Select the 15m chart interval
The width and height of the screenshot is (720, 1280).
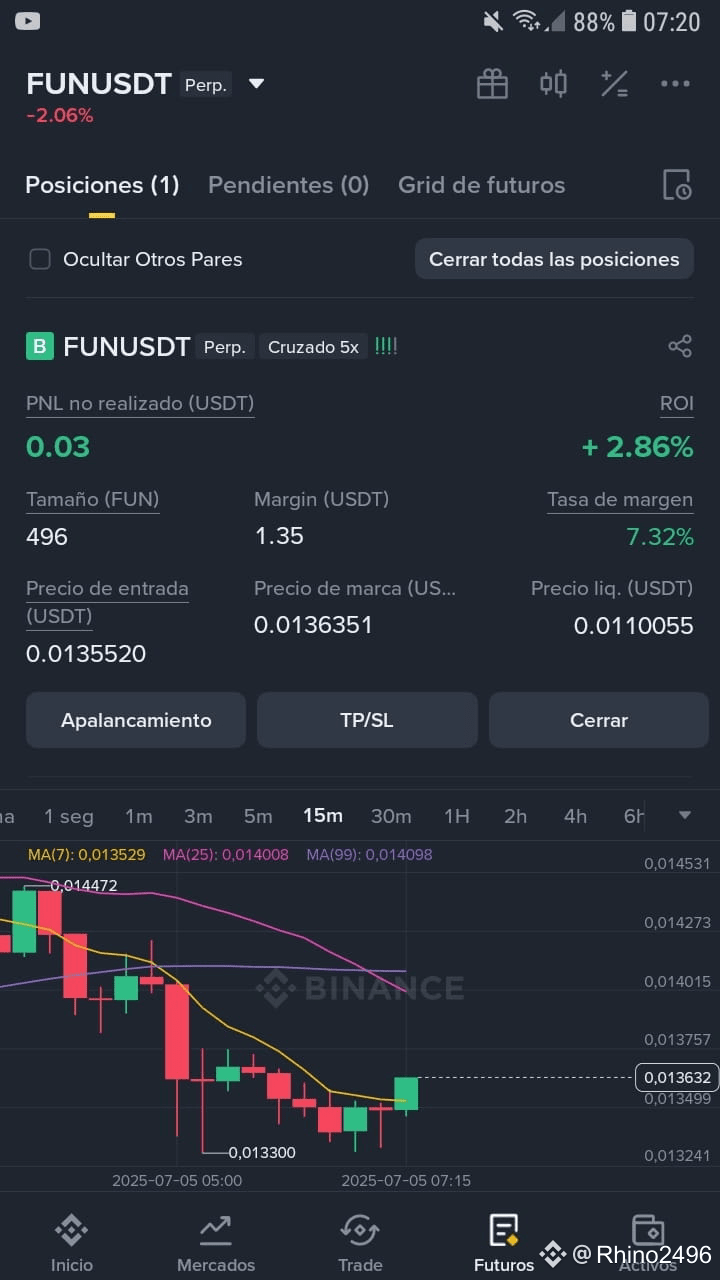323,815
